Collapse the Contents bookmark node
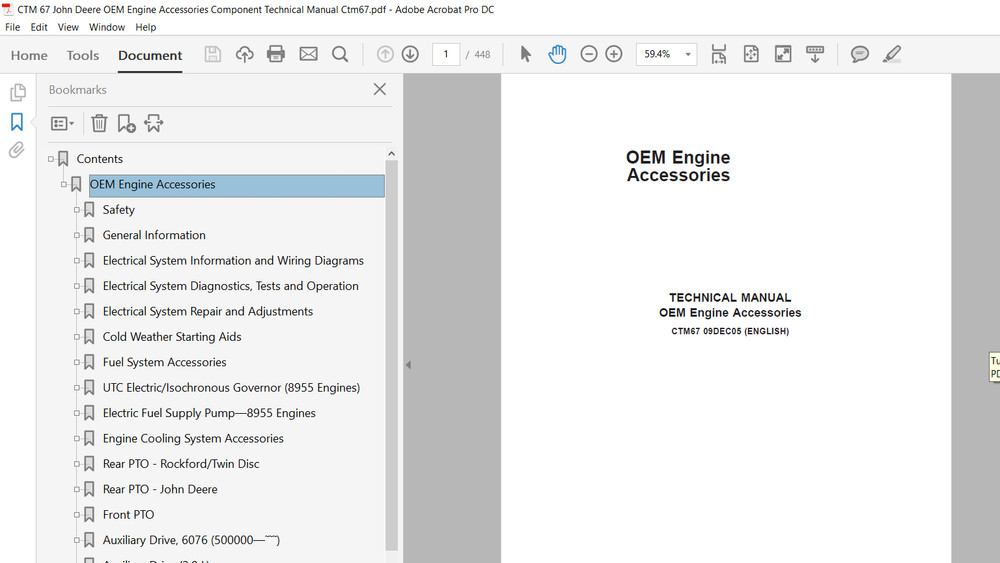The width and height of the screenshot is (1000, 563). [50, 159]
